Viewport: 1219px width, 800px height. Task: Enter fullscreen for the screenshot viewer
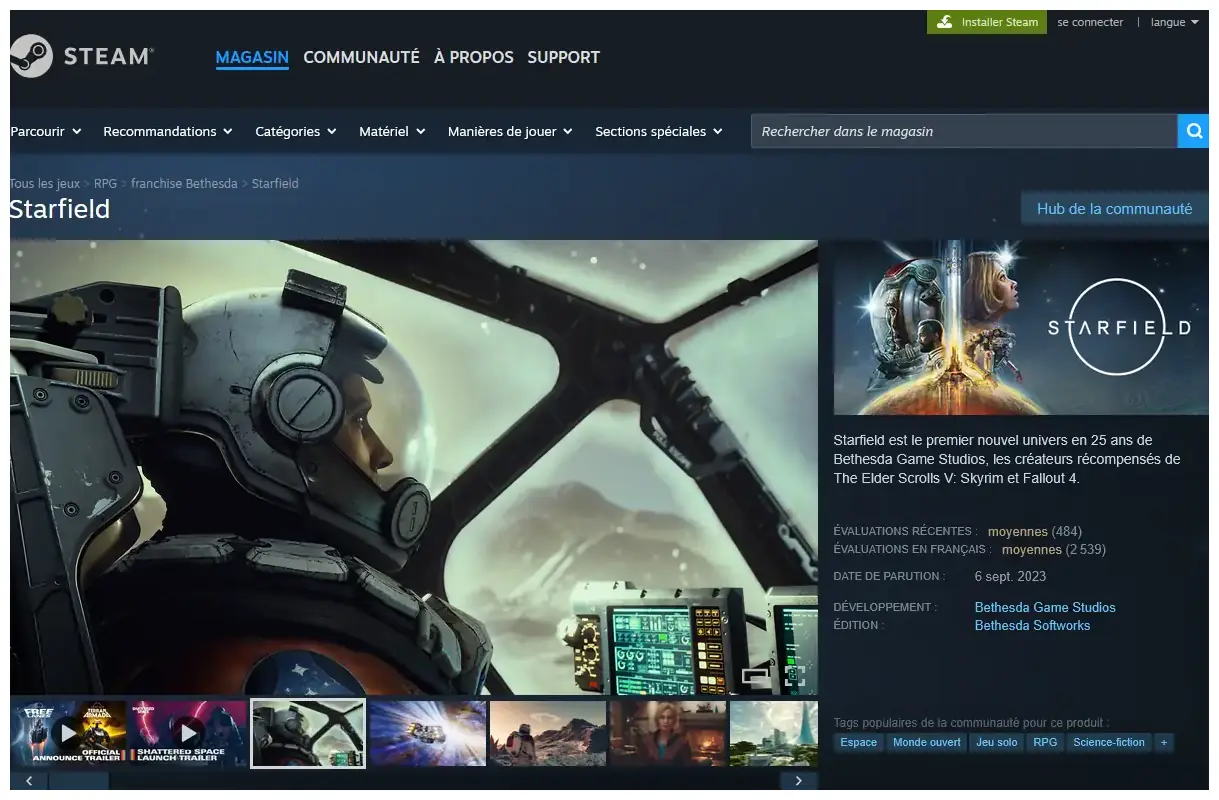point(795,676)
